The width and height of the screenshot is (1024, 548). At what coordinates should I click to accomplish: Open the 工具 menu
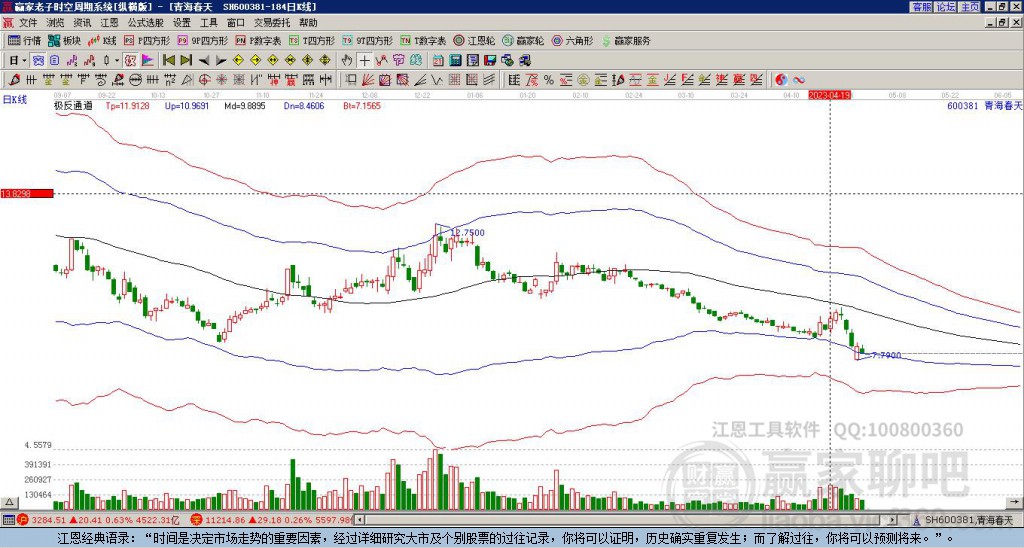[x=208, y=23]
